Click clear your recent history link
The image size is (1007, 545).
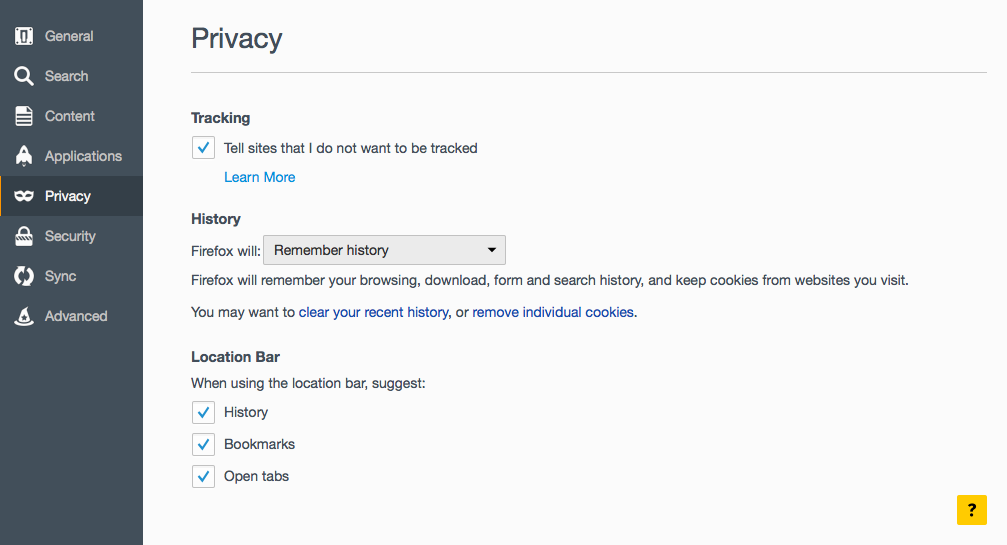(374, 312)
